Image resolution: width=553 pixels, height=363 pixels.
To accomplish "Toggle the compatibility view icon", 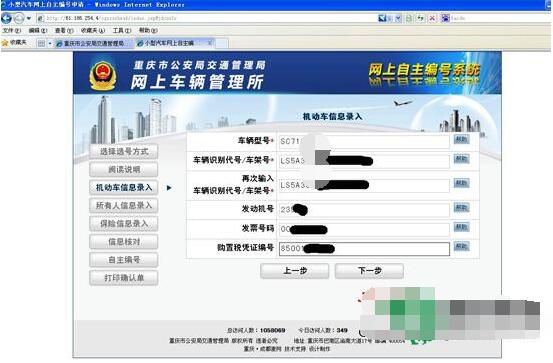I will (409, 18).
